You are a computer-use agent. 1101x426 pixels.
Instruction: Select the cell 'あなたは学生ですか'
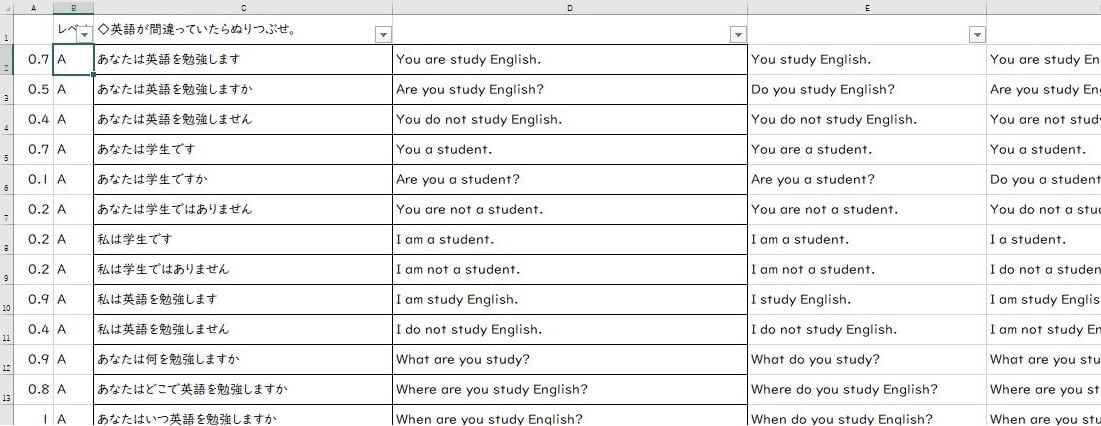243,180
